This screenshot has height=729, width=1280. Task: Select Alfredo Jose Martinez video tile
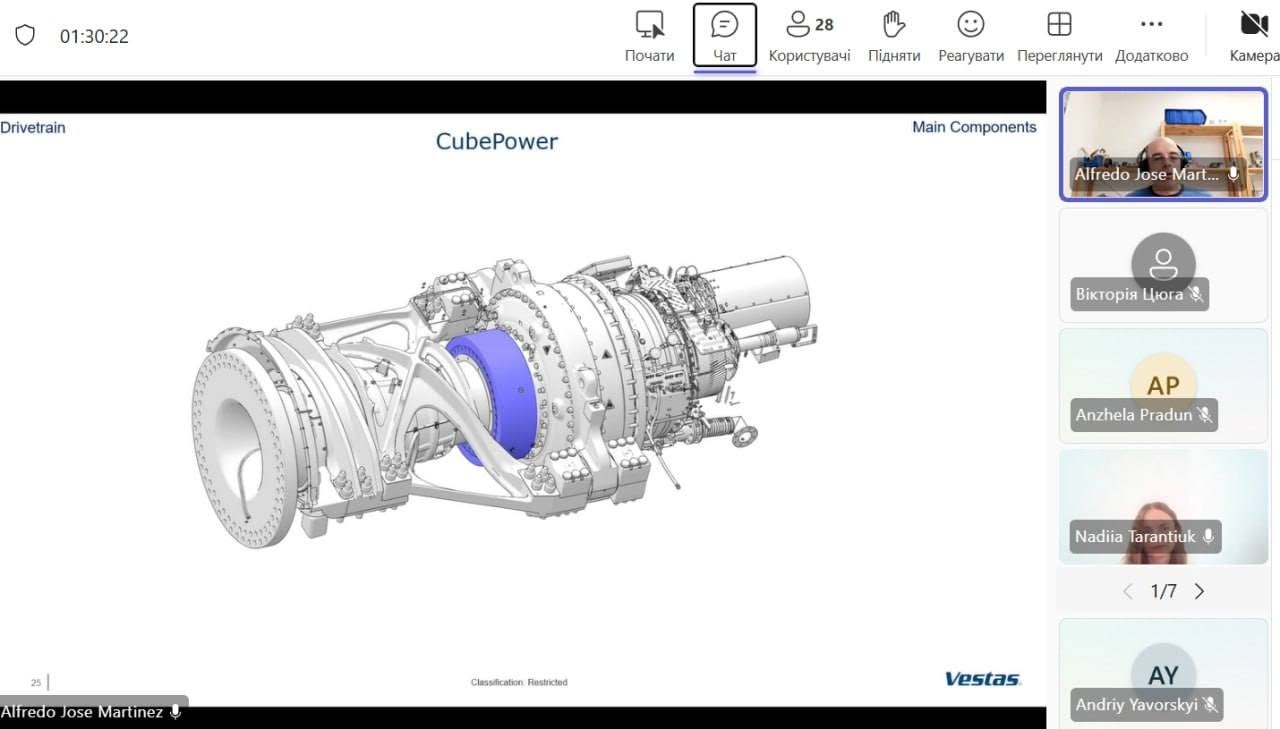pyautogui.click(x=1163, y=144)
